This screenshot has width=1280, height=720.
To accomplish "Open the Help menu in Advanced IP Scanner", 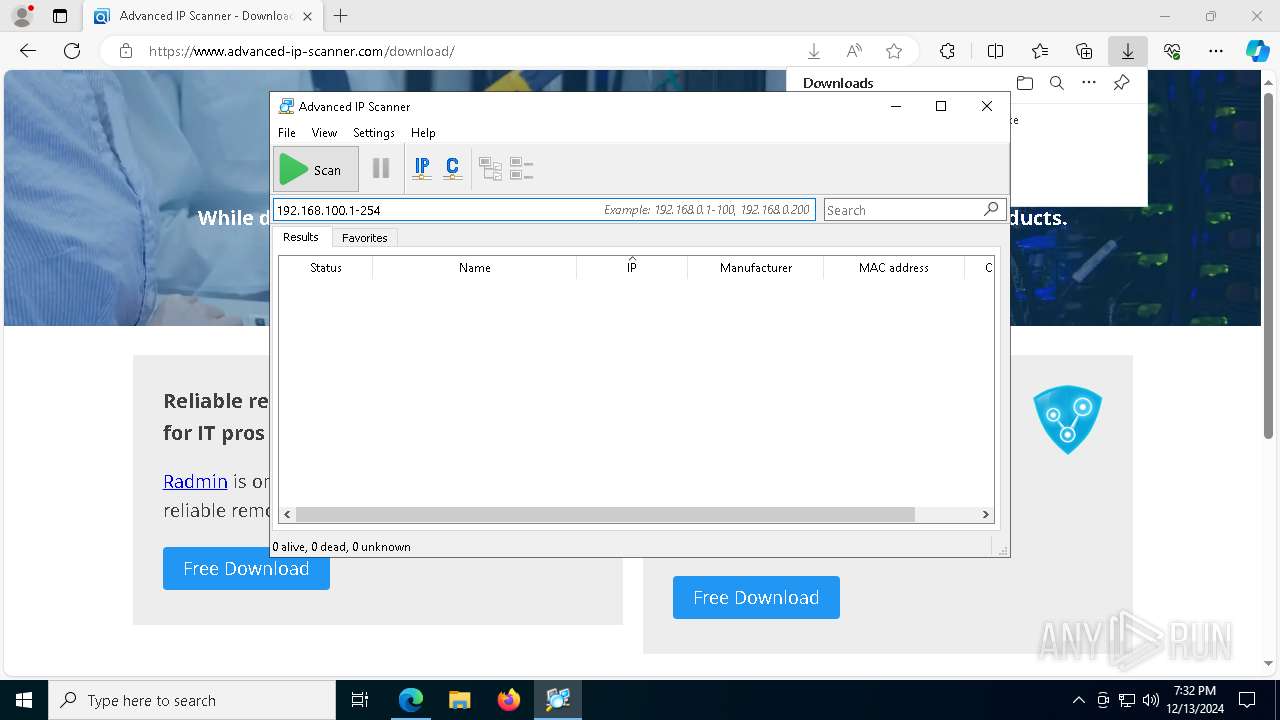I will (x=423, y=133).
